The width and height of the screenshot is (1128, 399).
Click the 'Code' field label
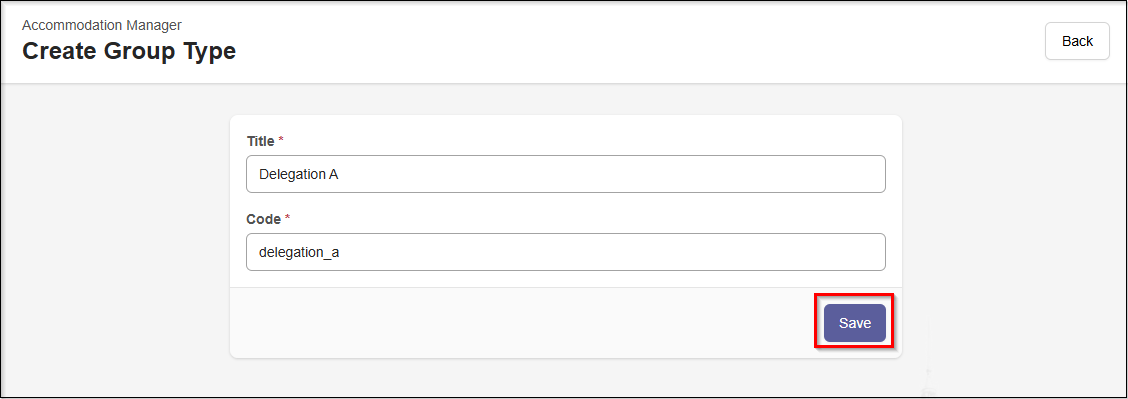[263, 219]
